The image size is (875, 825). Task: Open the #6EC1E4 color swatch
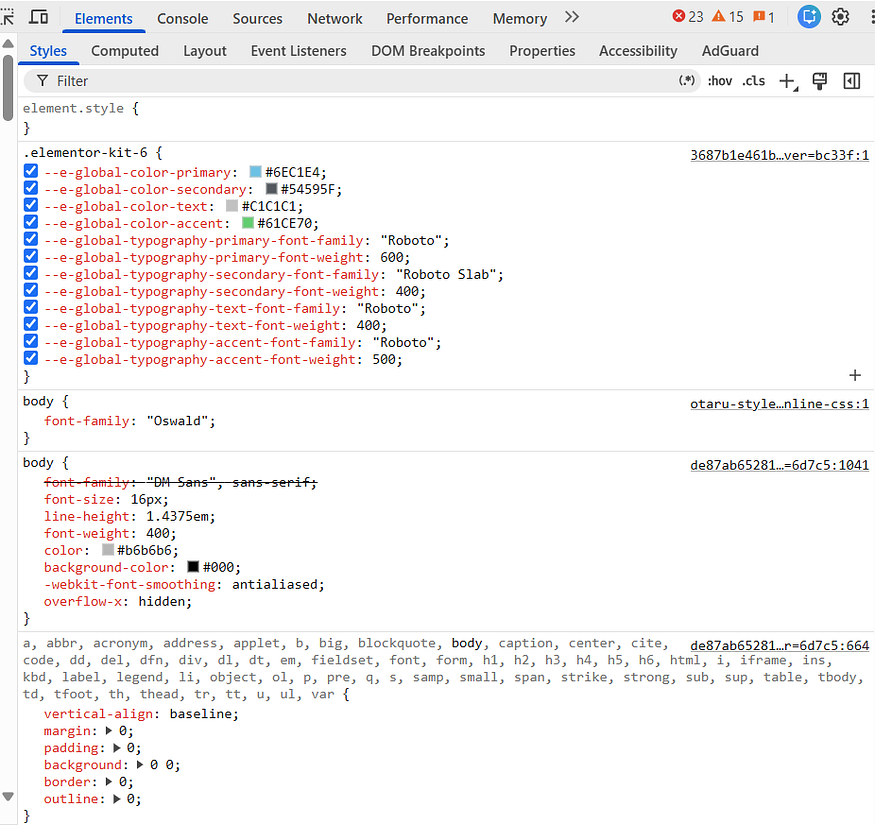click(256, 172)
